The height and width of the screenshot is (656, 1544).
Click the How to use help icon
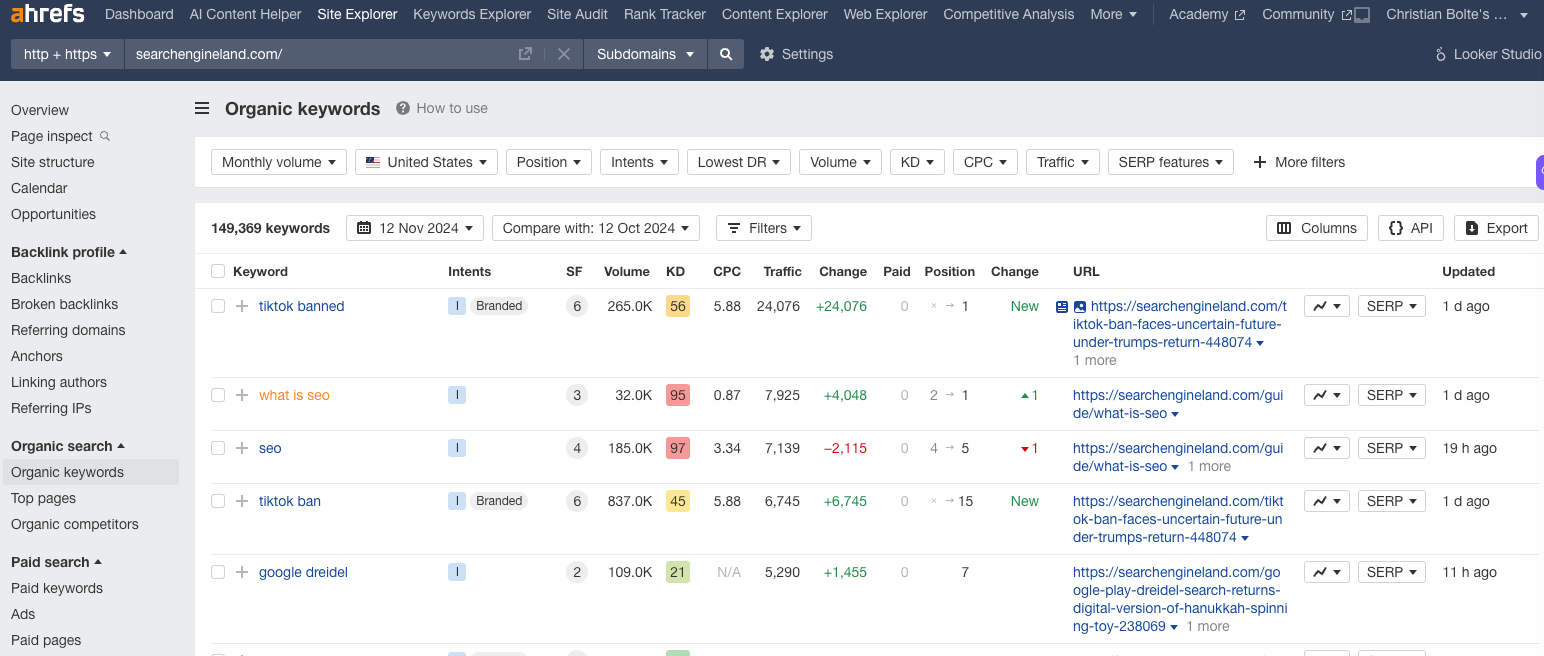[x=403, y=108]
